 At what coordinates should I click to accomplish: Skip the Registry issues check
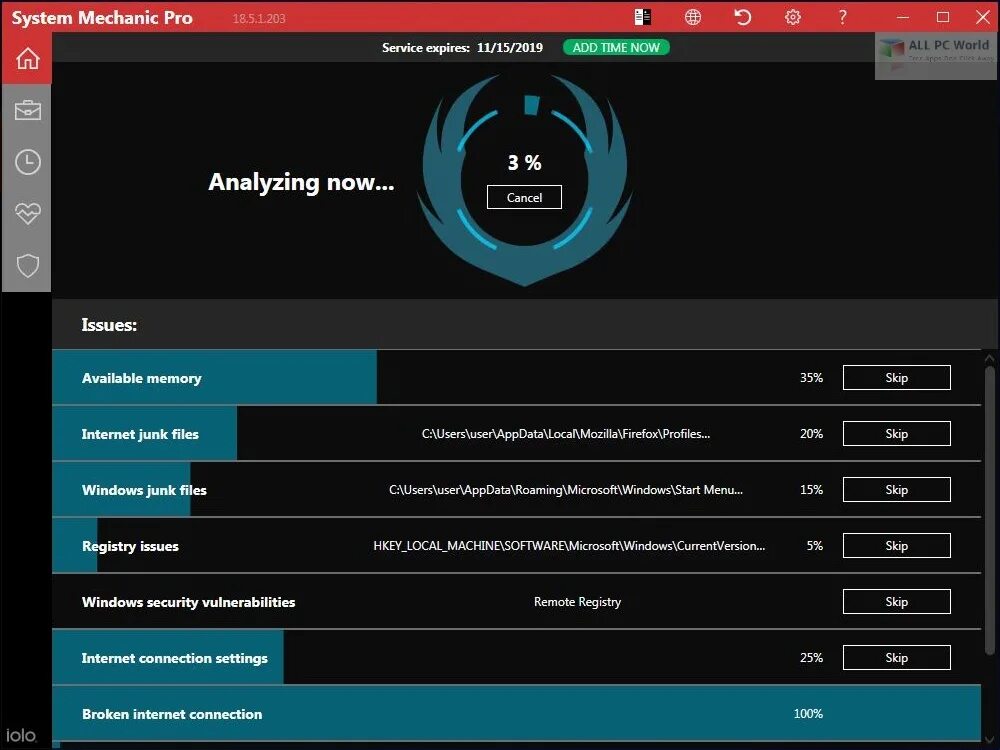click(897, 546)
